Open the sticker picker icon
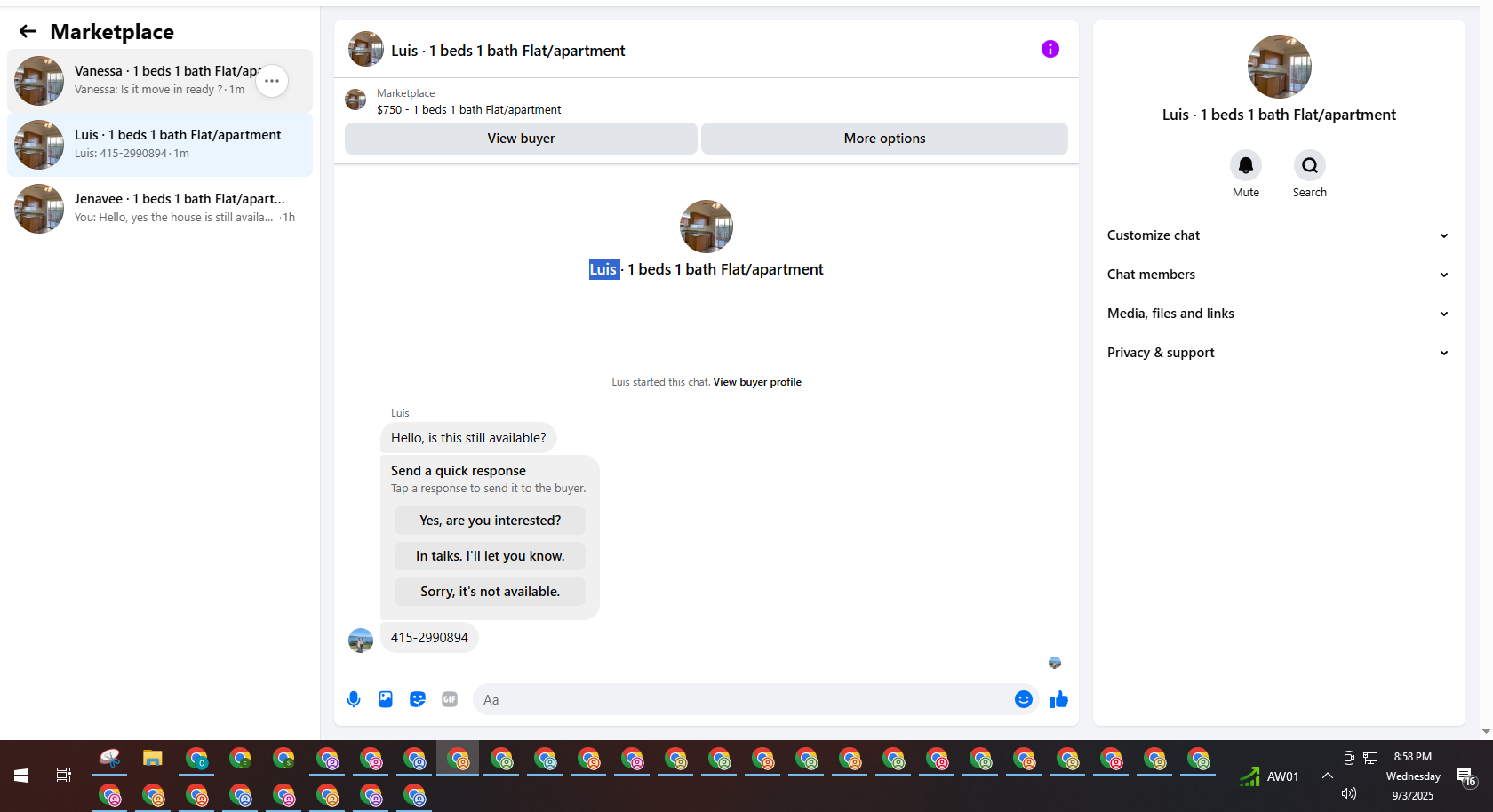1493x812 pixels. point(418,699)
